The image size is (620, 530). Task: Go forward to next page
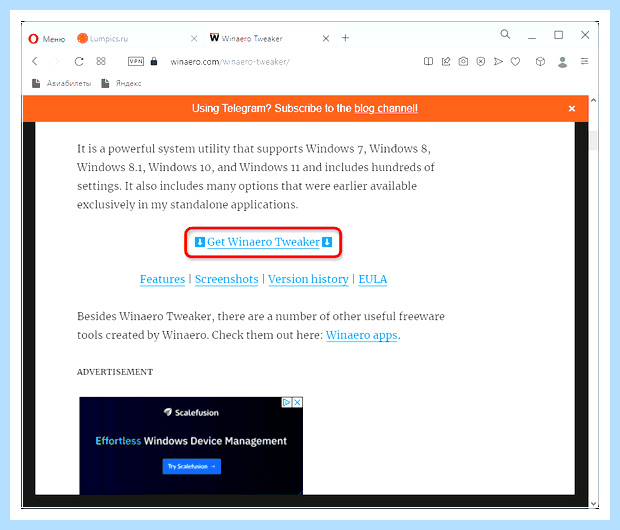57,61
